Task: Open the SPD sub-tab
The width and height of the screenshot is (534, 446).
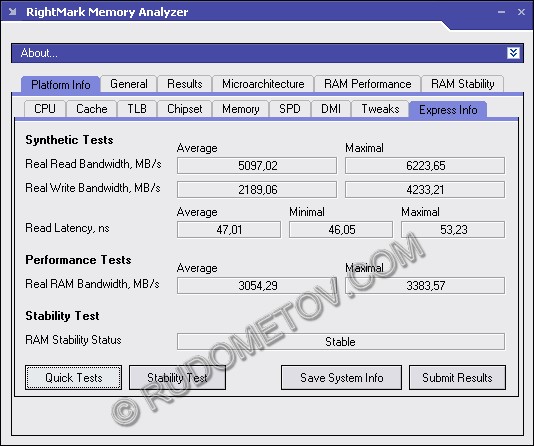Action: 290,109
